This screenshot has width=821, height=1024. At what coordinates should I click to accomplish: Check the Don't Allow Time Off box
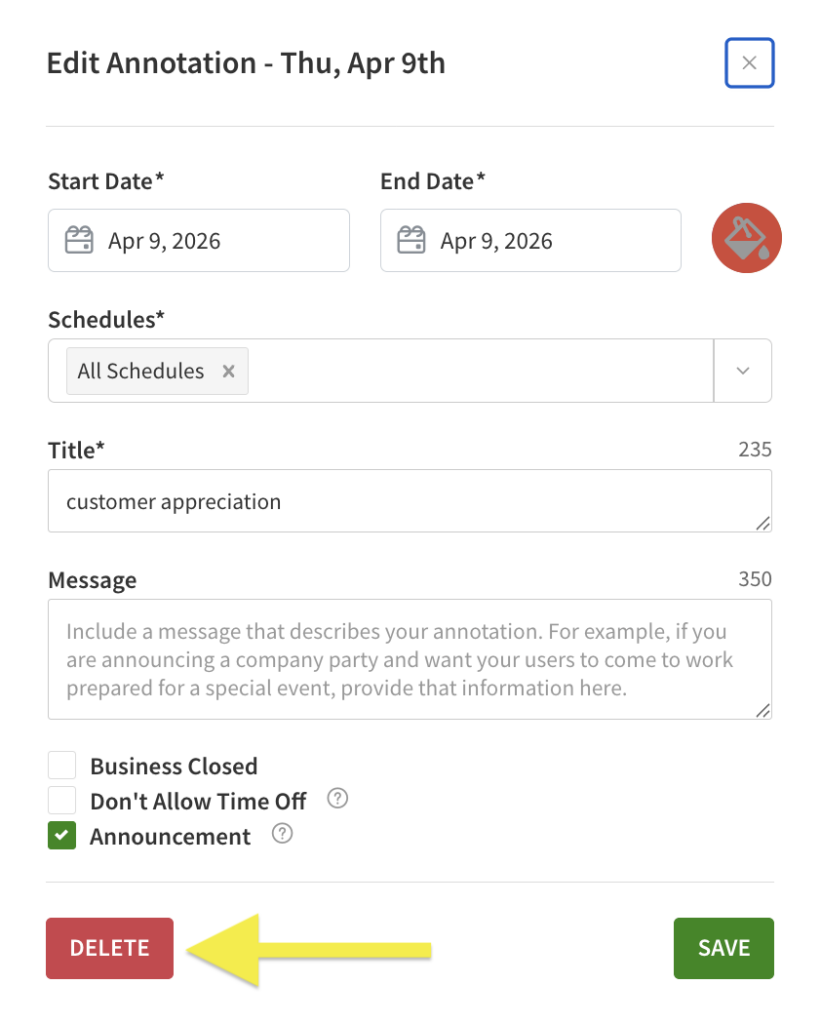(62, 801)
